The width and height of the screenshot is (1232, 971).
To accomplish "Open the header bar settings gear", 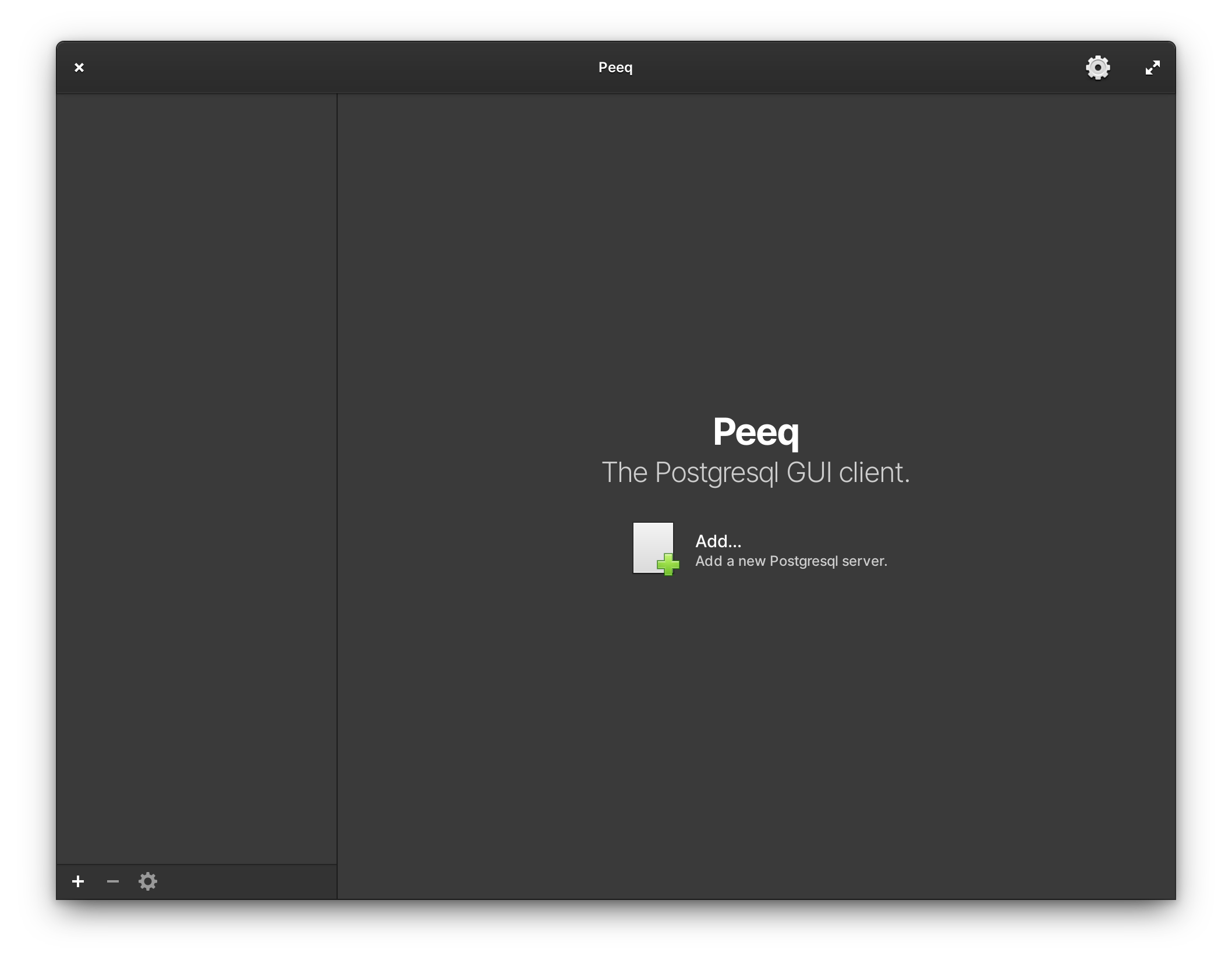I will 1098,68.
